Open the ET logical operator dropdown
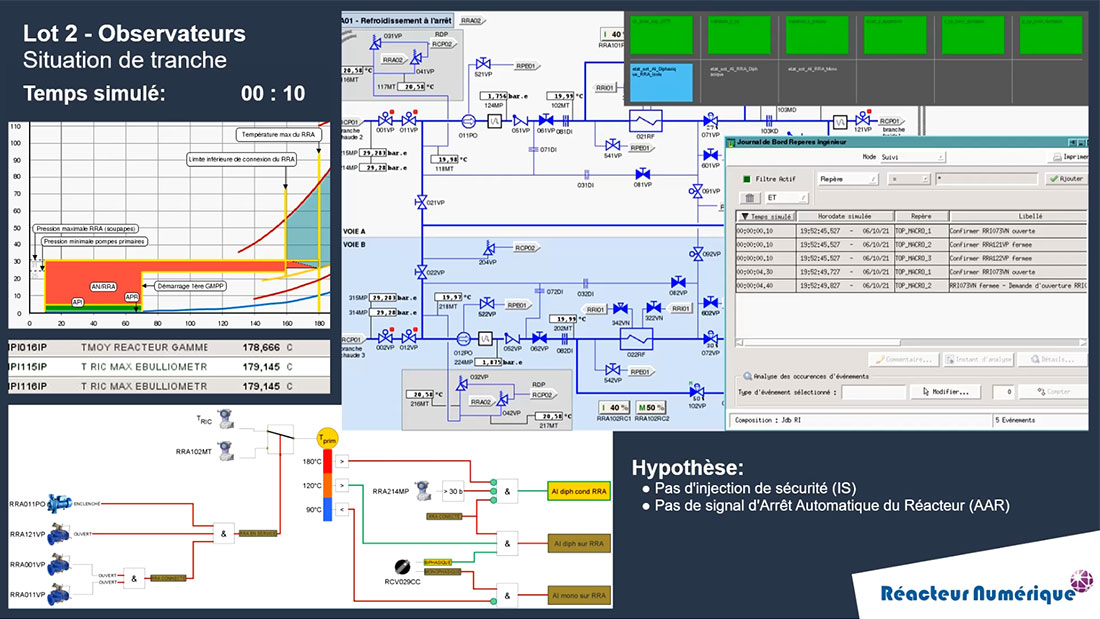The image size is (1100, 619). click(x=786, y=198)
